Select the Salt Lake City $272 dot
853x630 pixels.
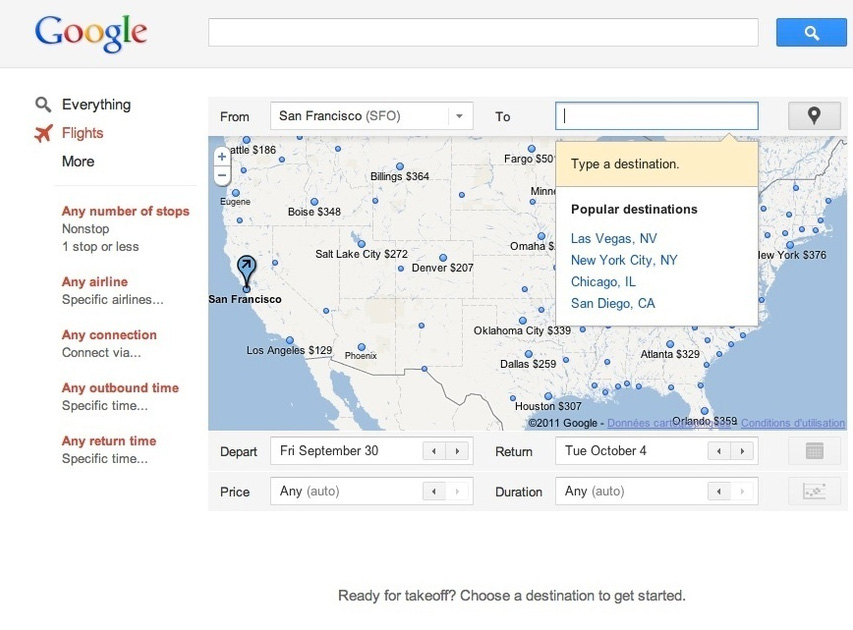tap(361, 244)
